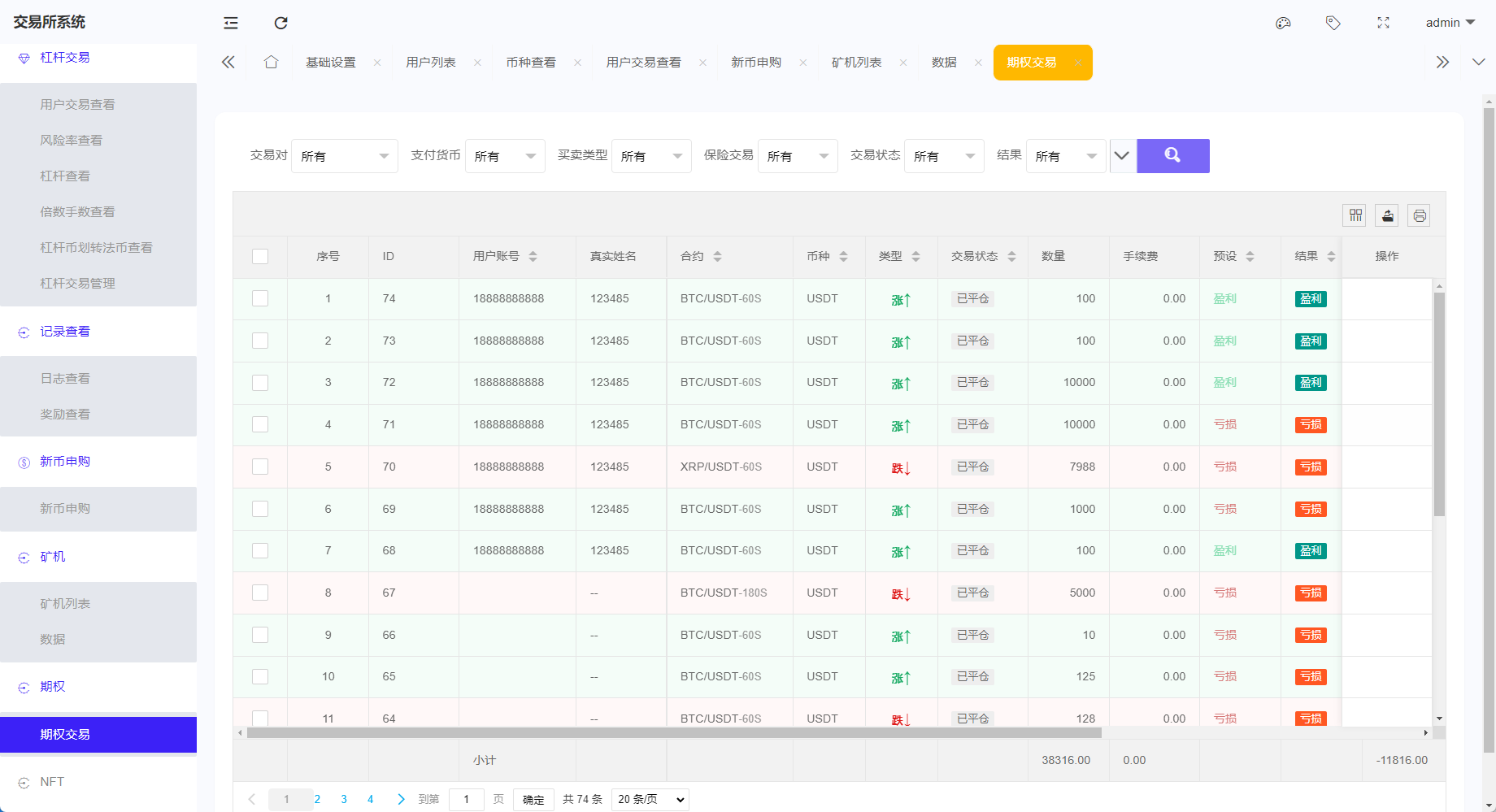Open the theme palette icon
1496x812 pixels.
pyautogui.click(x=1283, y=23)
